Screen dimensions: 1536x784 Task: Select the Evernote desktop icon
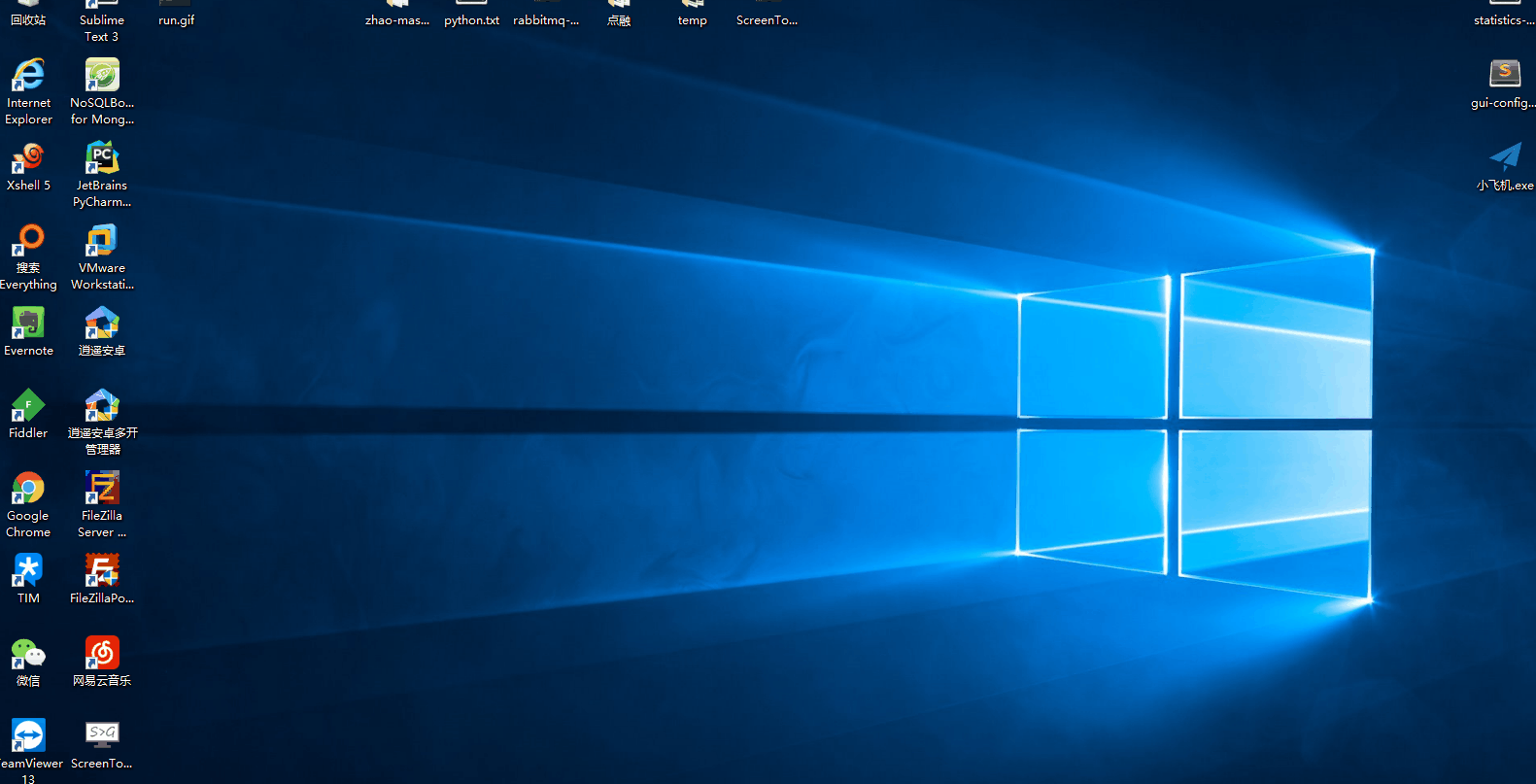[28, 324]
